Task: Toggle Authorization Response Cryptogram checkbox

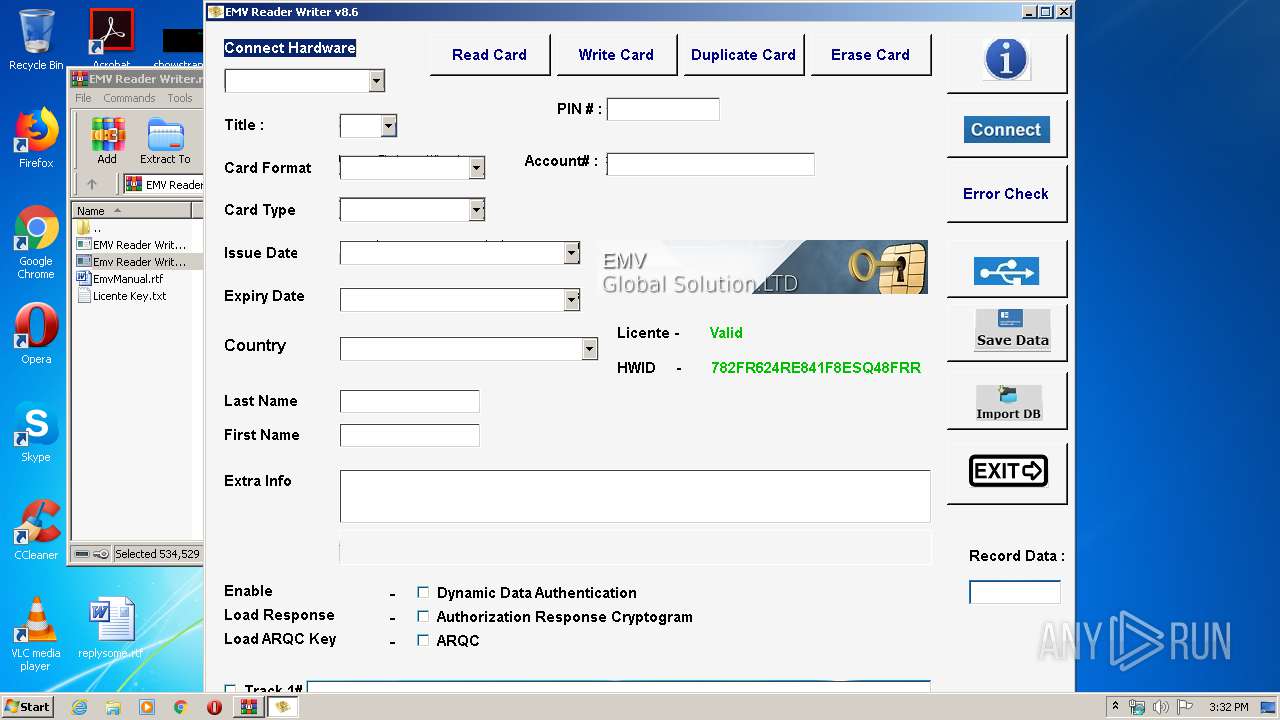Action: tap(423, 616)
